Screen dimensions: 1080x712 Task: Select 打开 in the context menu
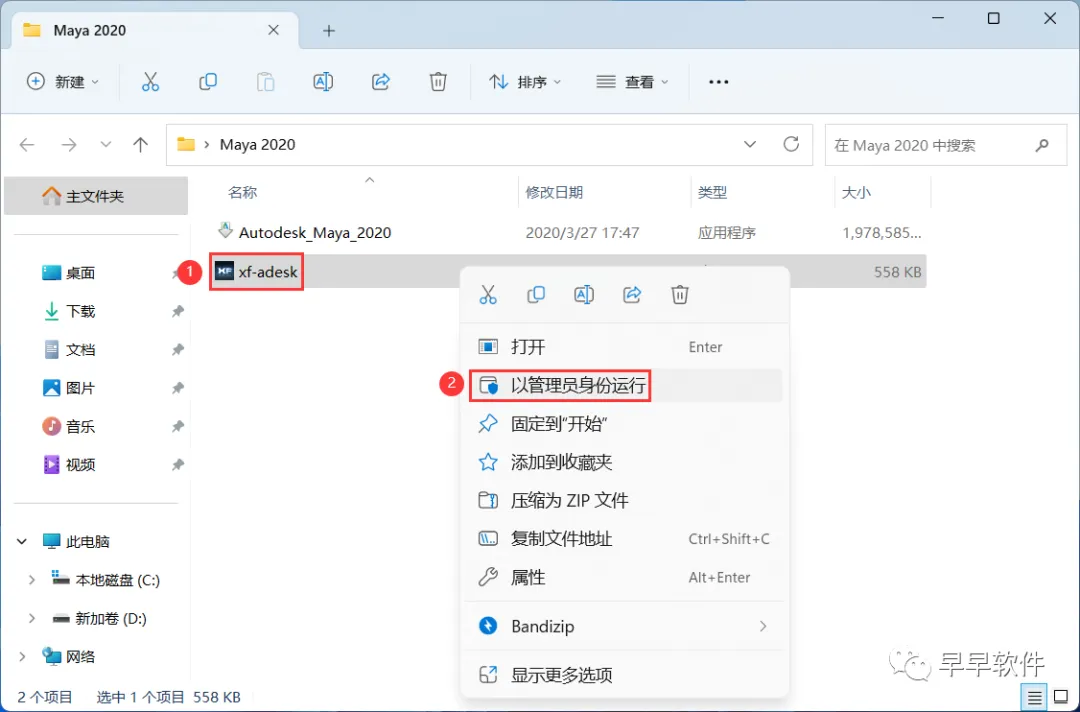pos(624,347)
